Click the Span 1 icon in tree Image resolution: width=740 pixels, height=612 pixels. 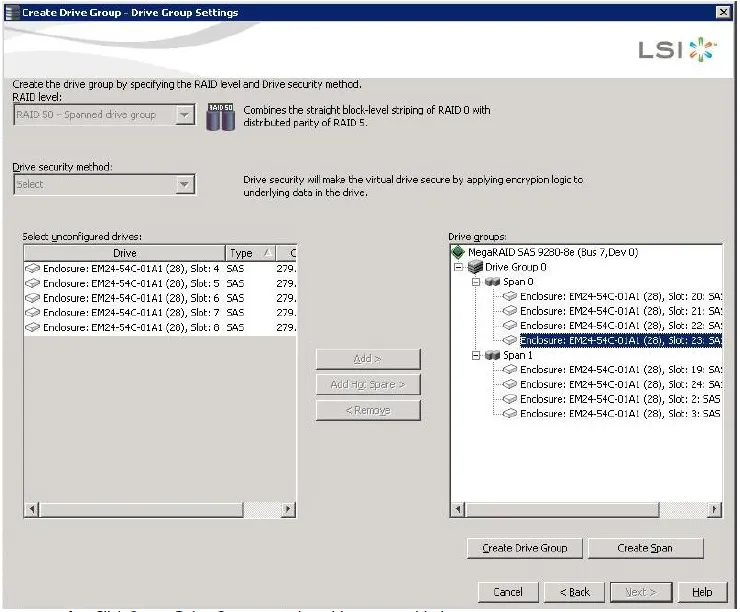(x=491, y=355)
